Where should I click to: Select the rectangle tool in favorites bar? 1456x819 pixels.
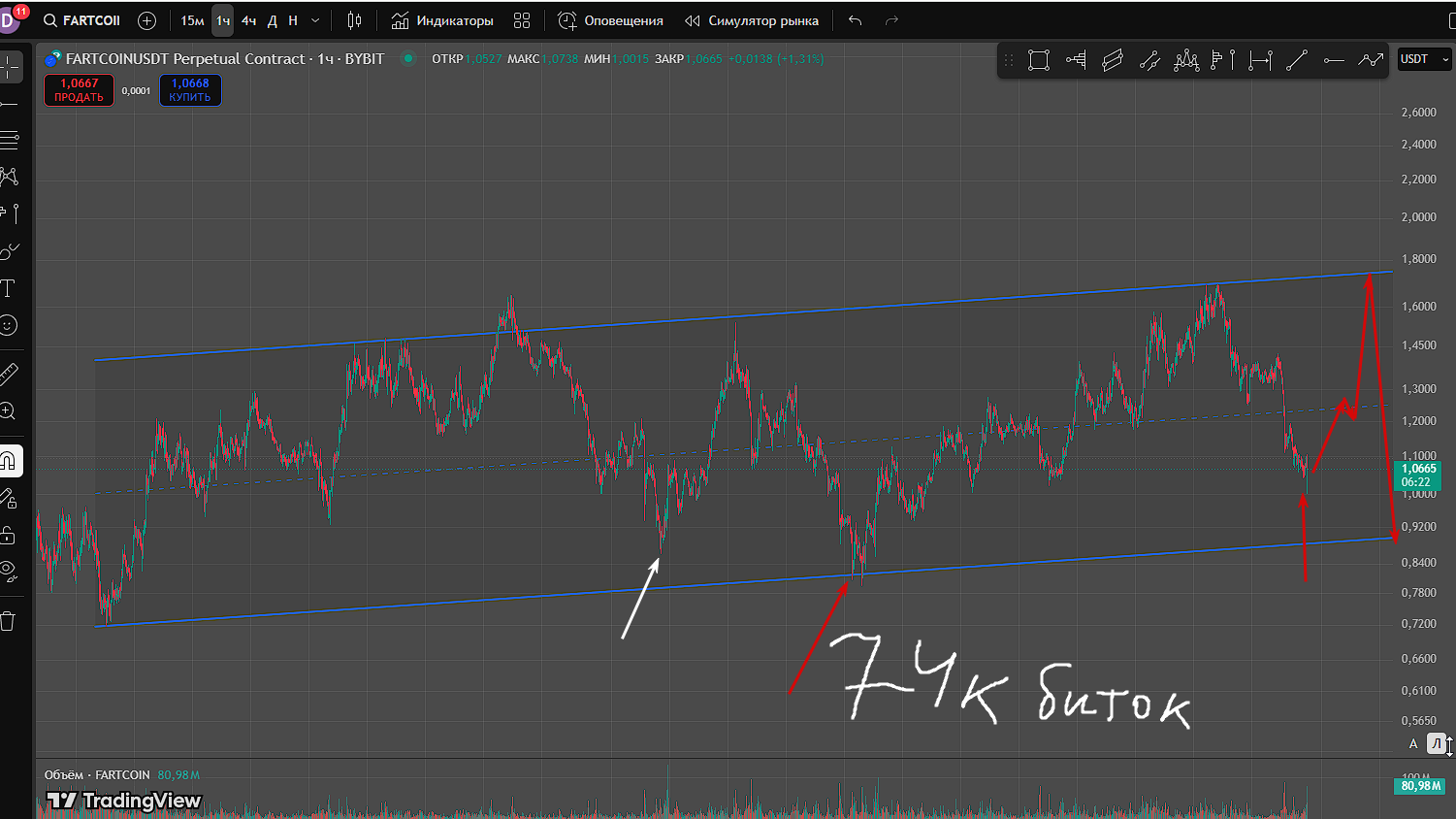tap(1039, 60)
